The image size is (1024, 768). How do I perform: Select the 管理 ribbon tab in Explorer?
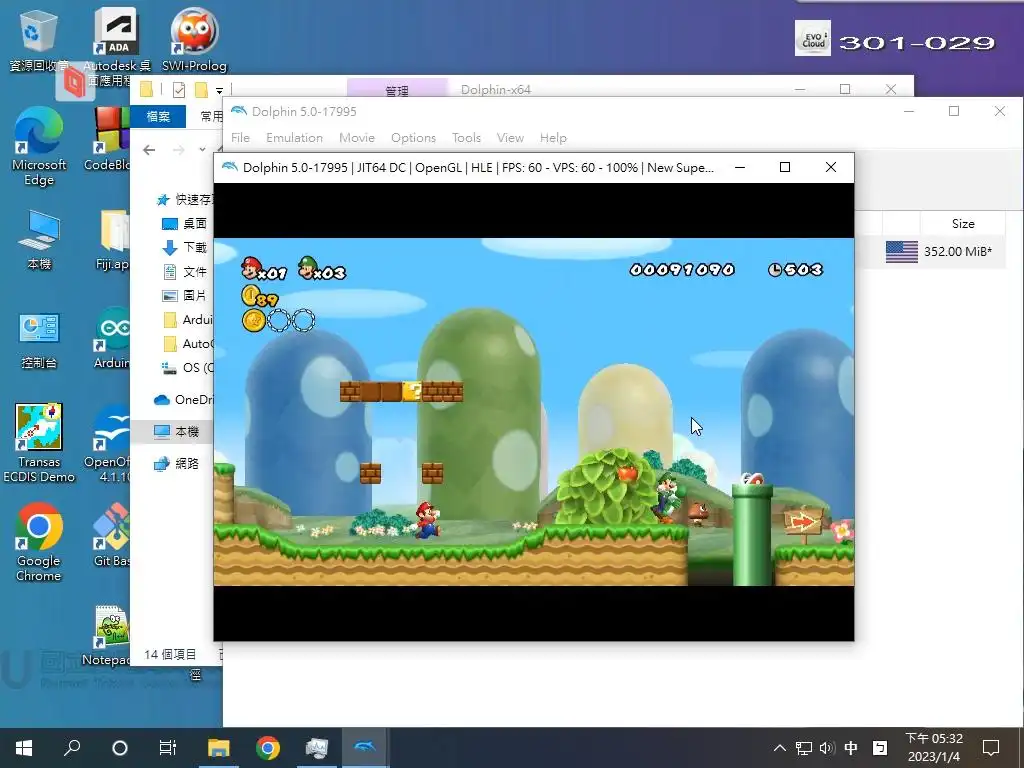click(397, 89)
